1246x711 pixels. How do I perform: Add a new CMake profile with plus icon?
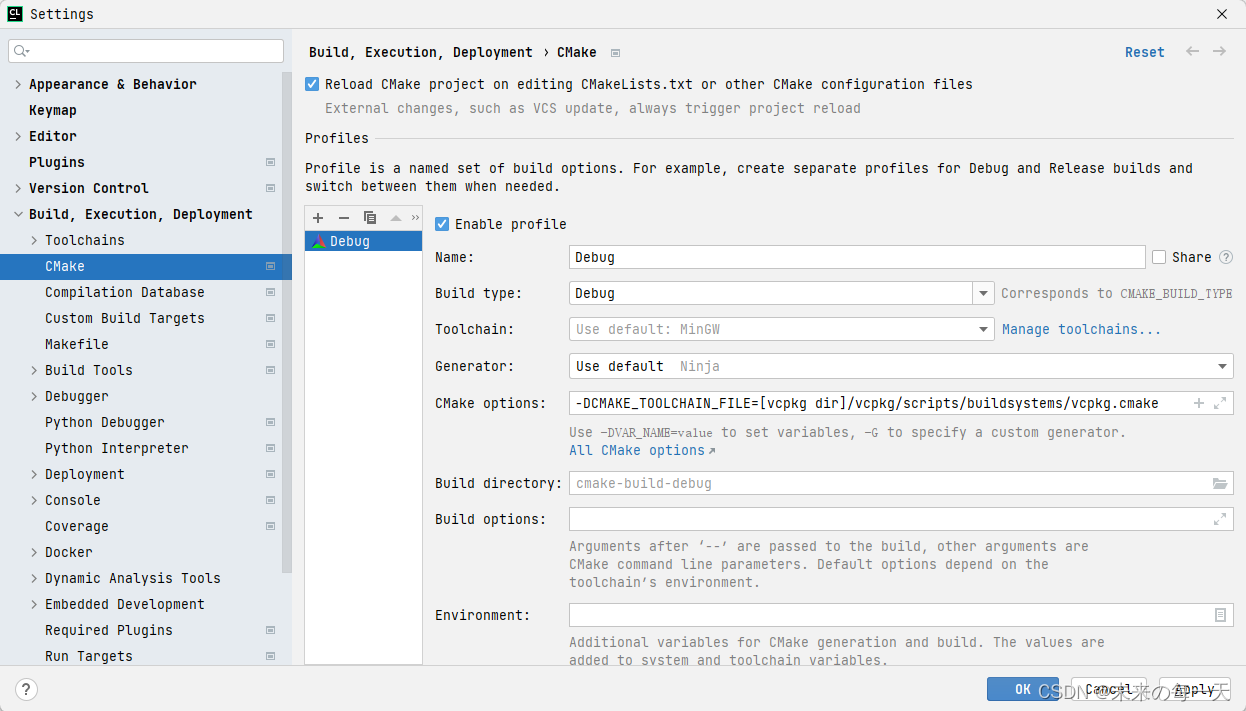(318, 218)
